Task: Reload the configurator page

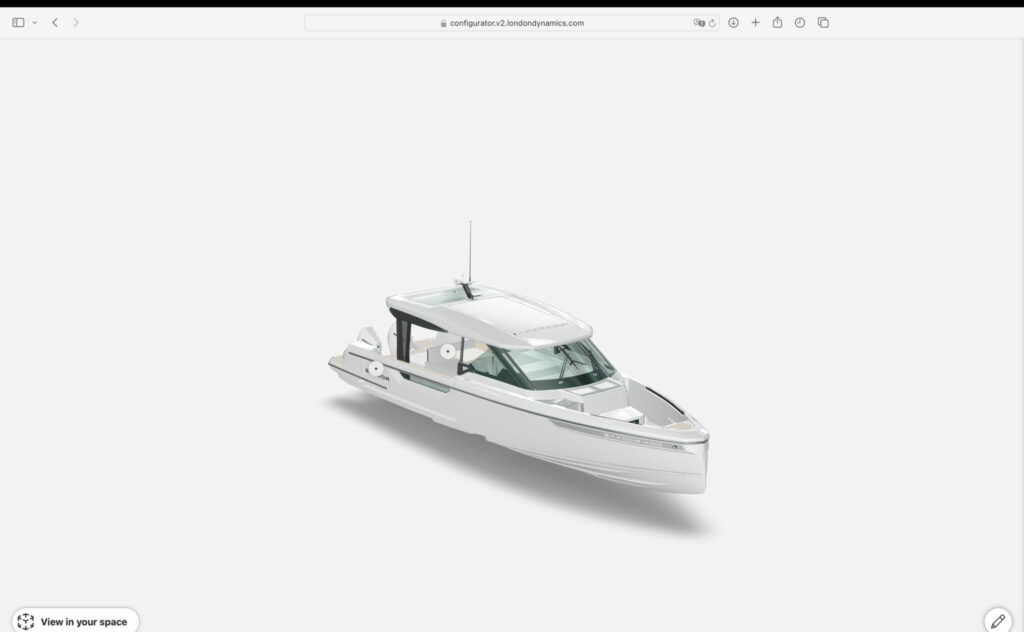Action: point(712,22)
